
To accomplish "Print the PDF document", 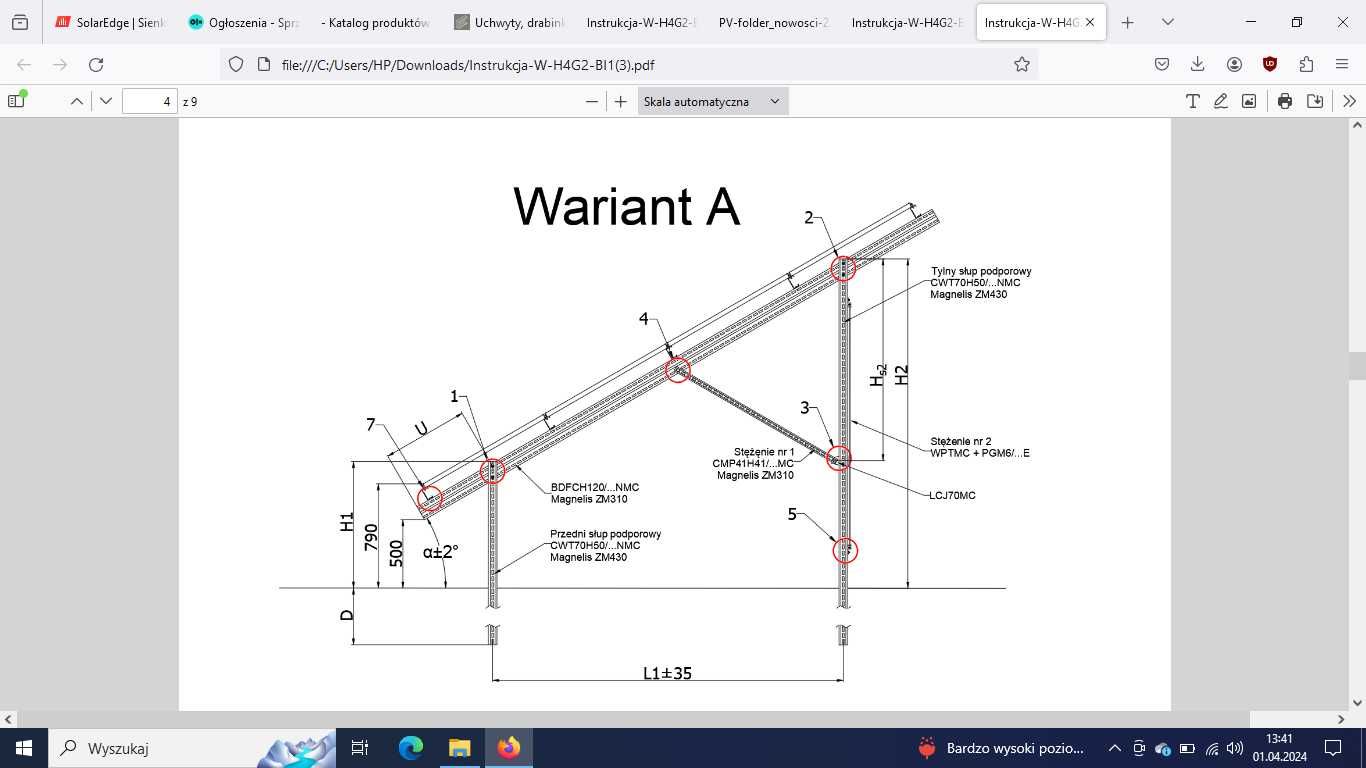I will click(x=1285, y=101).
